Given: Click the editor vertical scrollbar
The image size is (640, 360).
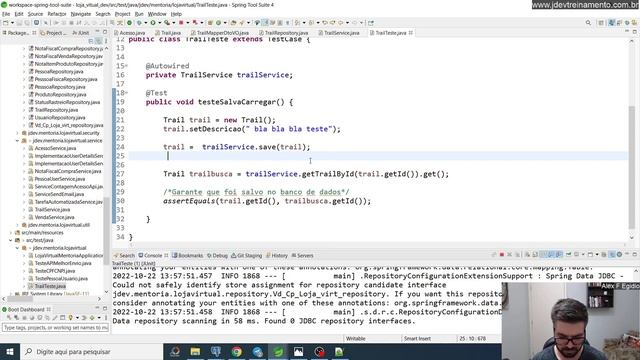Looking at the screenshot, I should (x=631, y=167).
